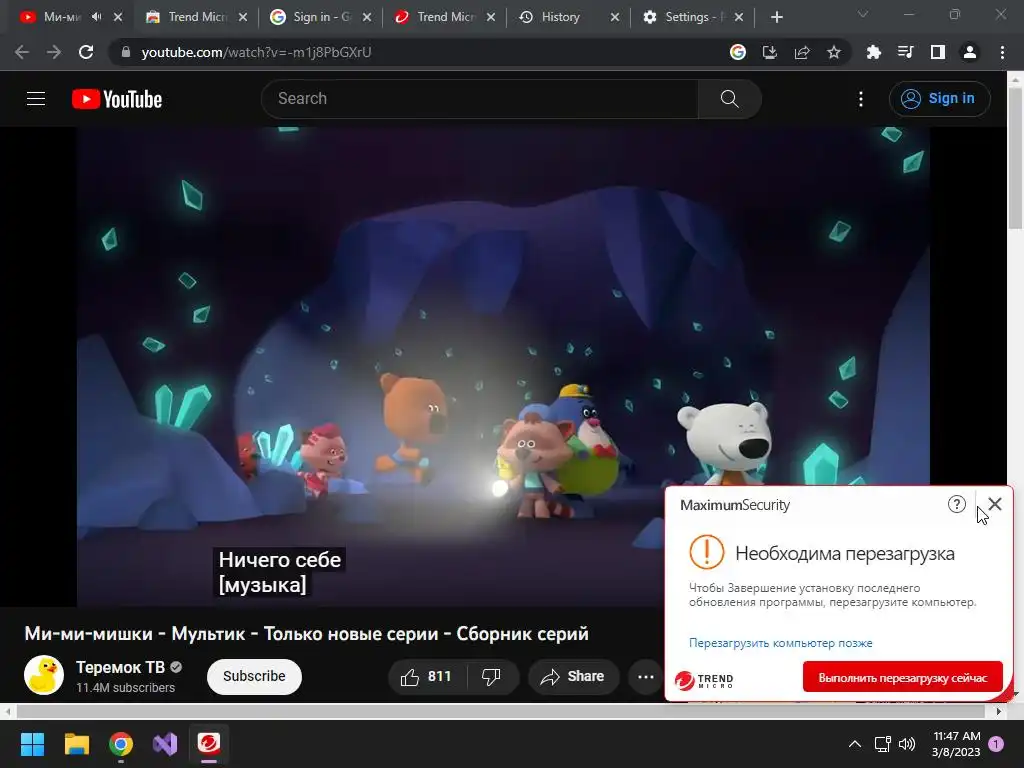The height and width of the screenshot is (768, 1024).
Task: Click the Google icon in the address bar
Action: (738, 52)
